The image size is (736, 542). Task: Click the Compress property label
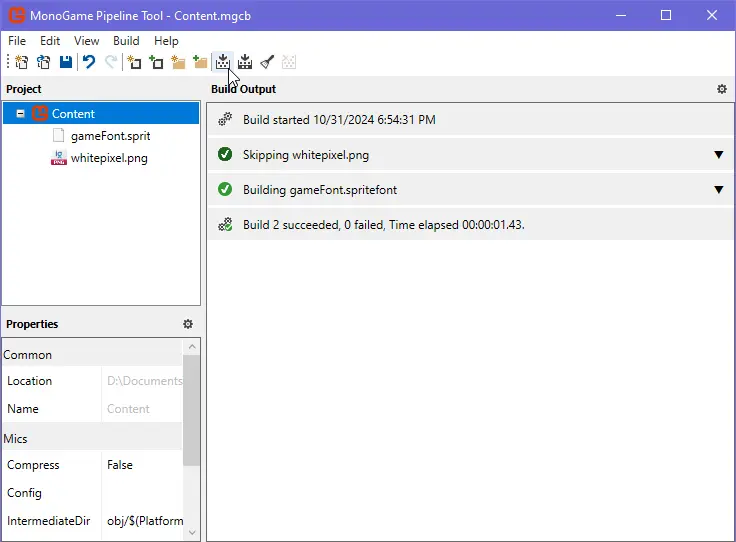pyautogui.click(x=33, y=465)
